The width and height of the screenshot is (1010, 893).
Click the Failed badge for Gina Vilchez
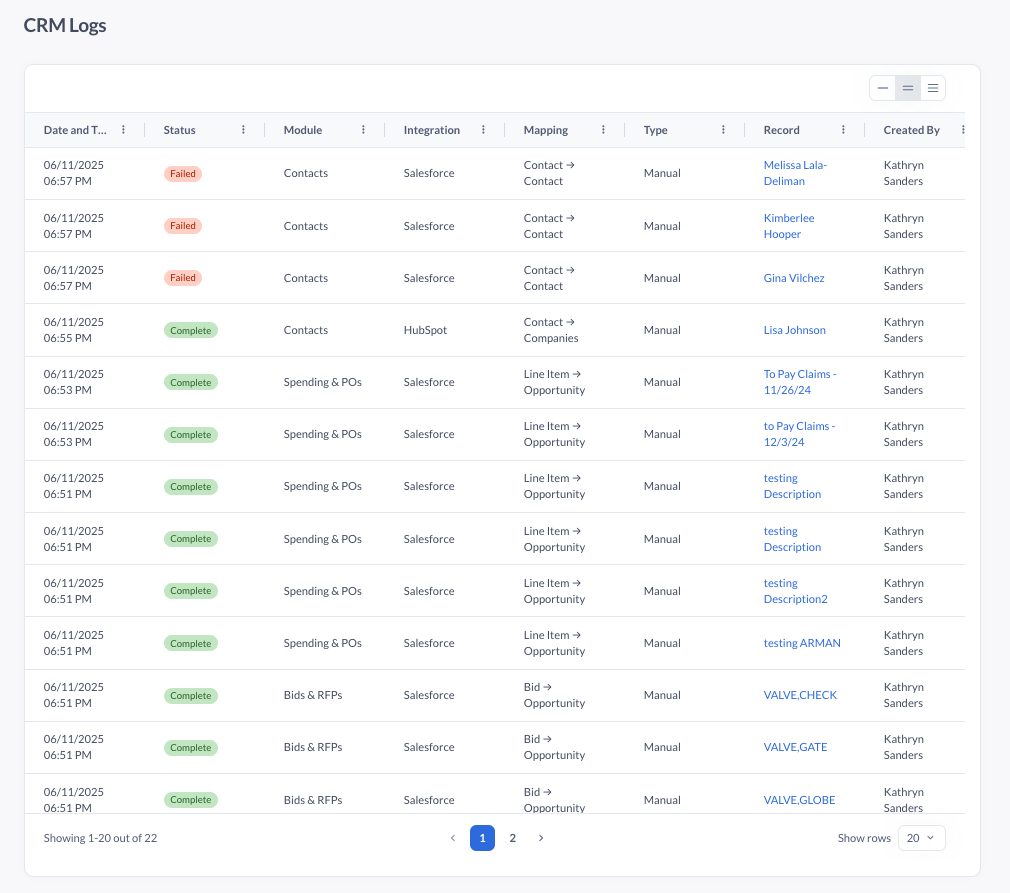click(183, 278)
